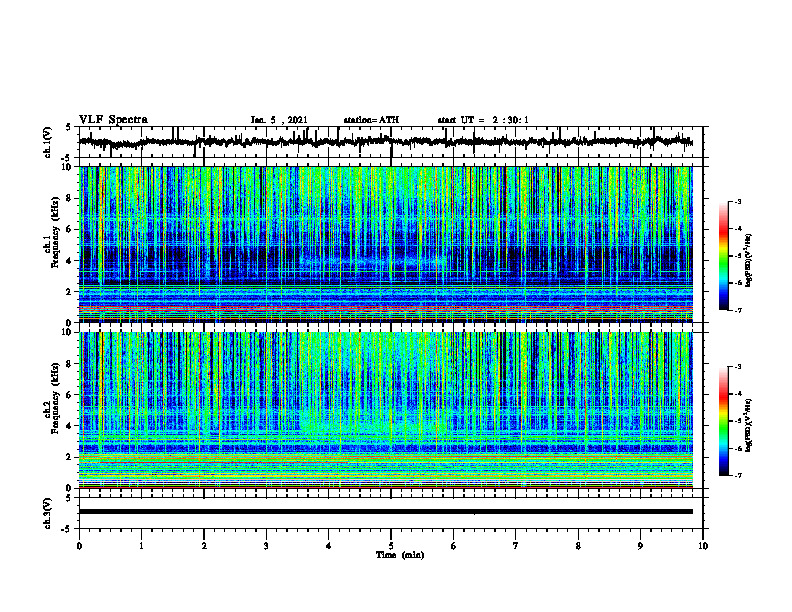The width and height of the screenshot is (792, 612).
Task: Click the time axis tick label '0'
Action: [79, 546]
